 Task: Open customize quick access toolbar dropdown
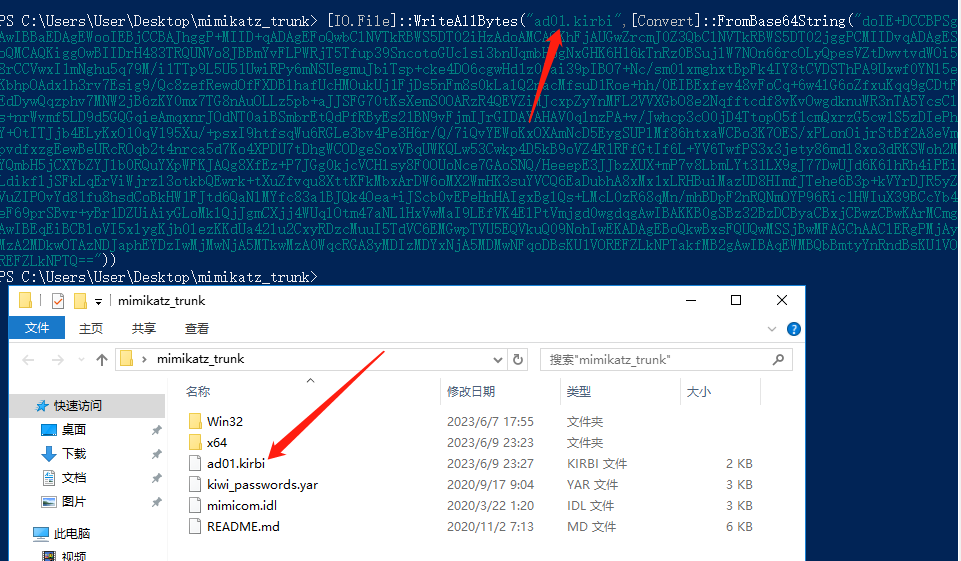tap(98, 301)
